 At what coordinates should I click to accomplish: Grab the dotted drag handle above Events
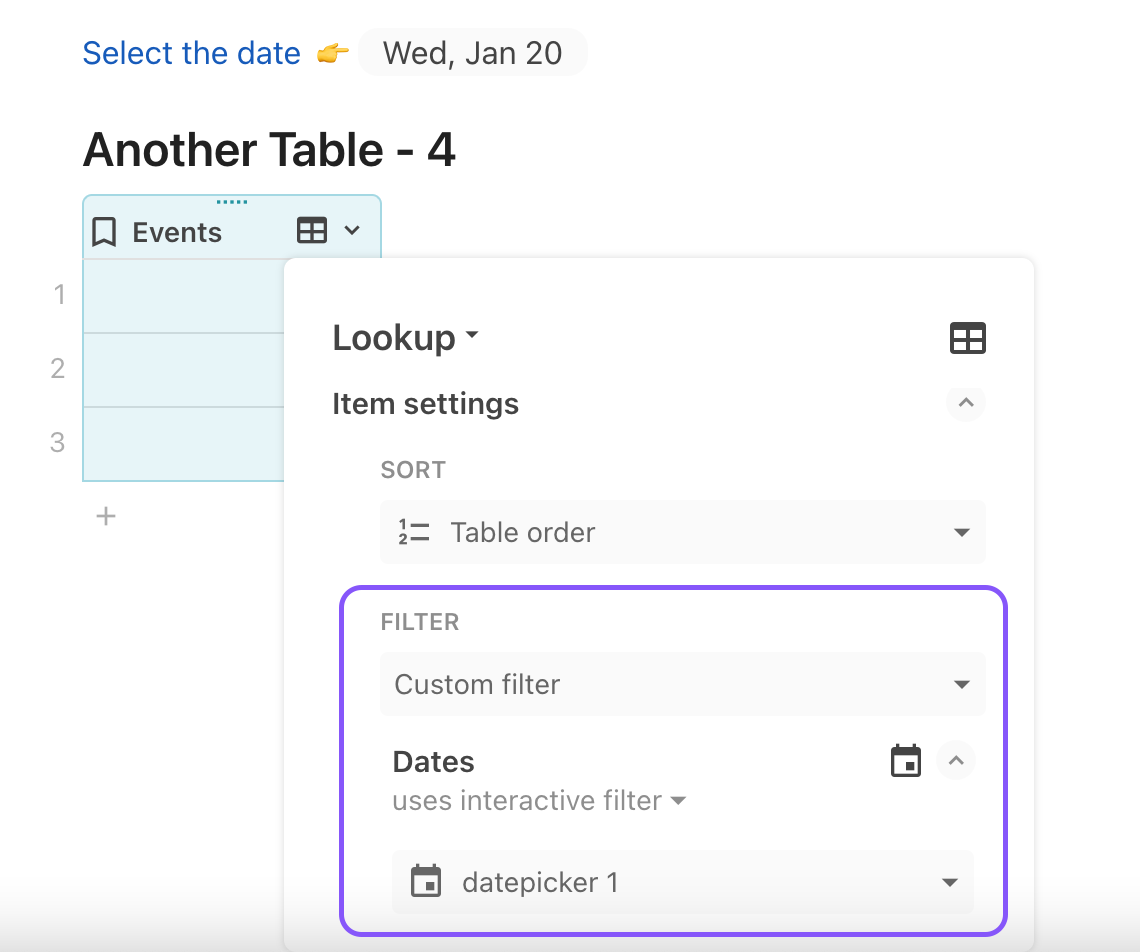[232, 202]
